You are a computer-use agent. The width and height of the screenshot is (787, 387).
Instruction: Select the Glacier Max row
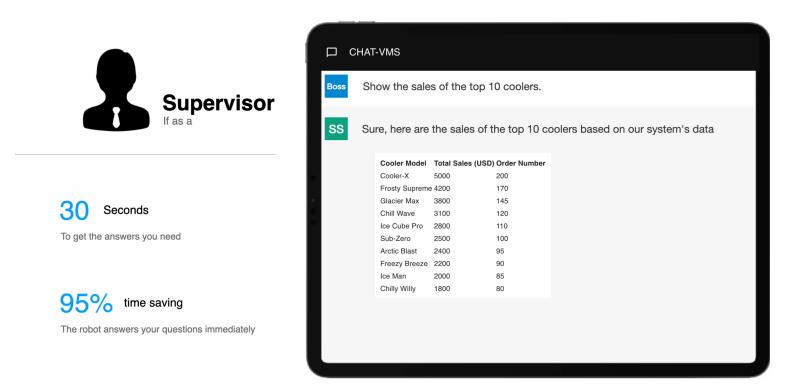point(462,201)
